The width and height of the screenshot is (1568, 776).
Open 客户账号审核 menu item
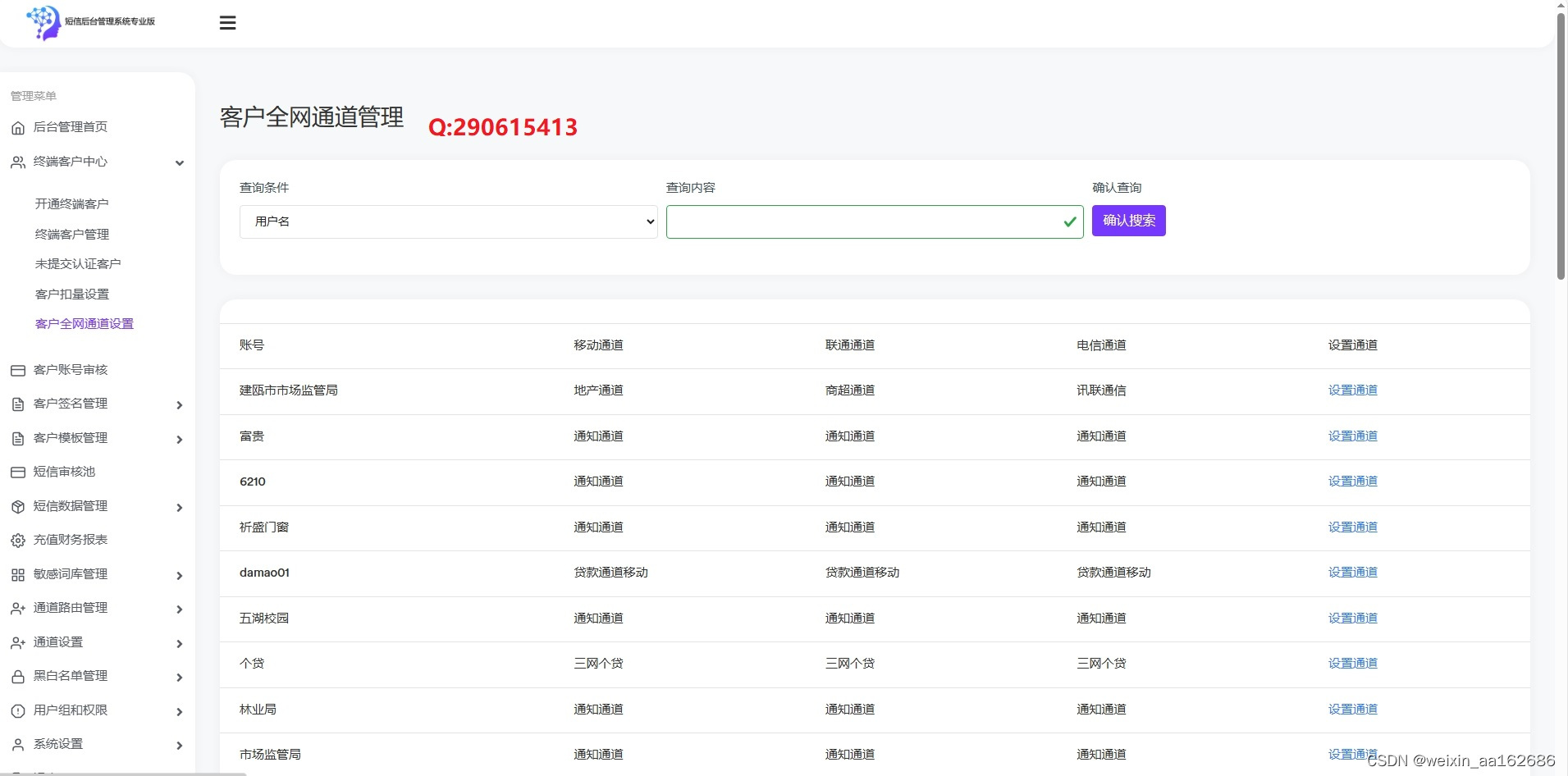tap(71, 370)
